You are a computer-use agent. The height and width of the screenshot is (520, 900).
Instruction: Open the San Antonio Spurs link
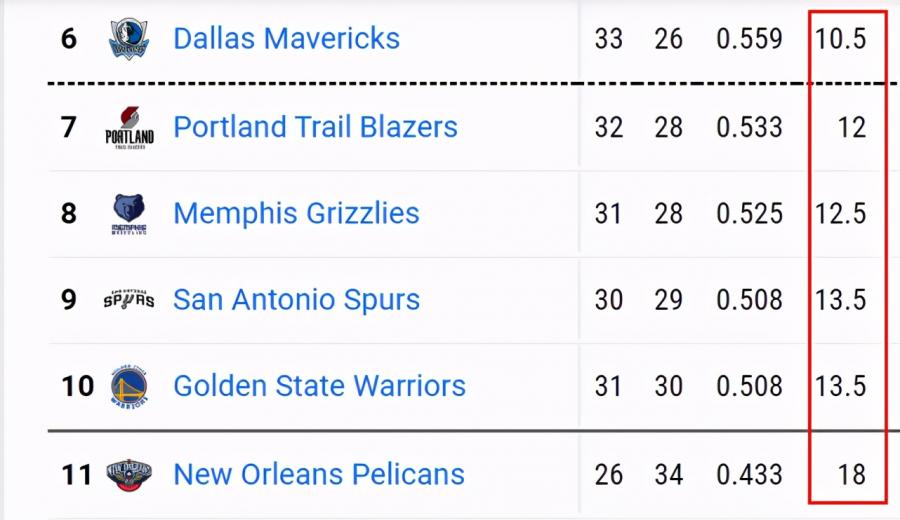click(x=296, y=300)
